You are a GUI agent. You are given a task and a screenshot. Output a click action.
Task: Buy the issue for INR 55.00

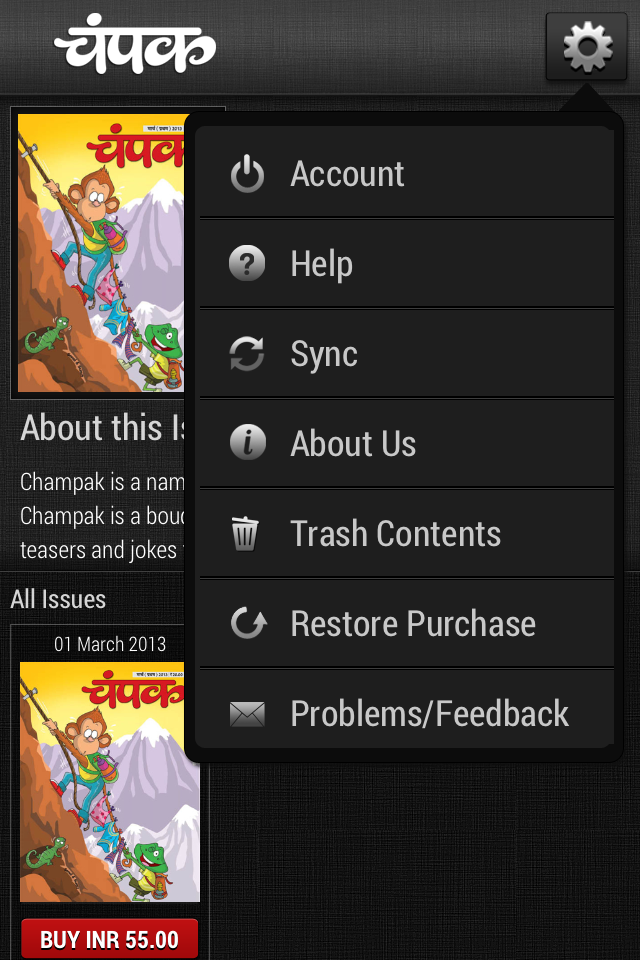pos(110,939)
